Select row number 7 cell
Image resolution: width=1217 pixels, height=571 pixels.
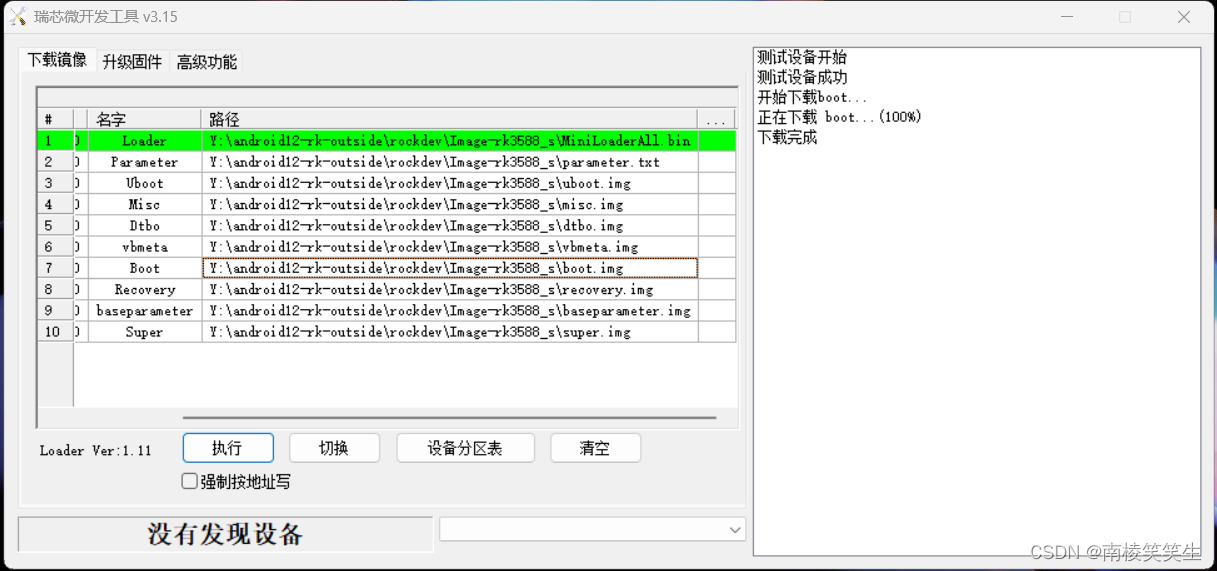point(55,268)
